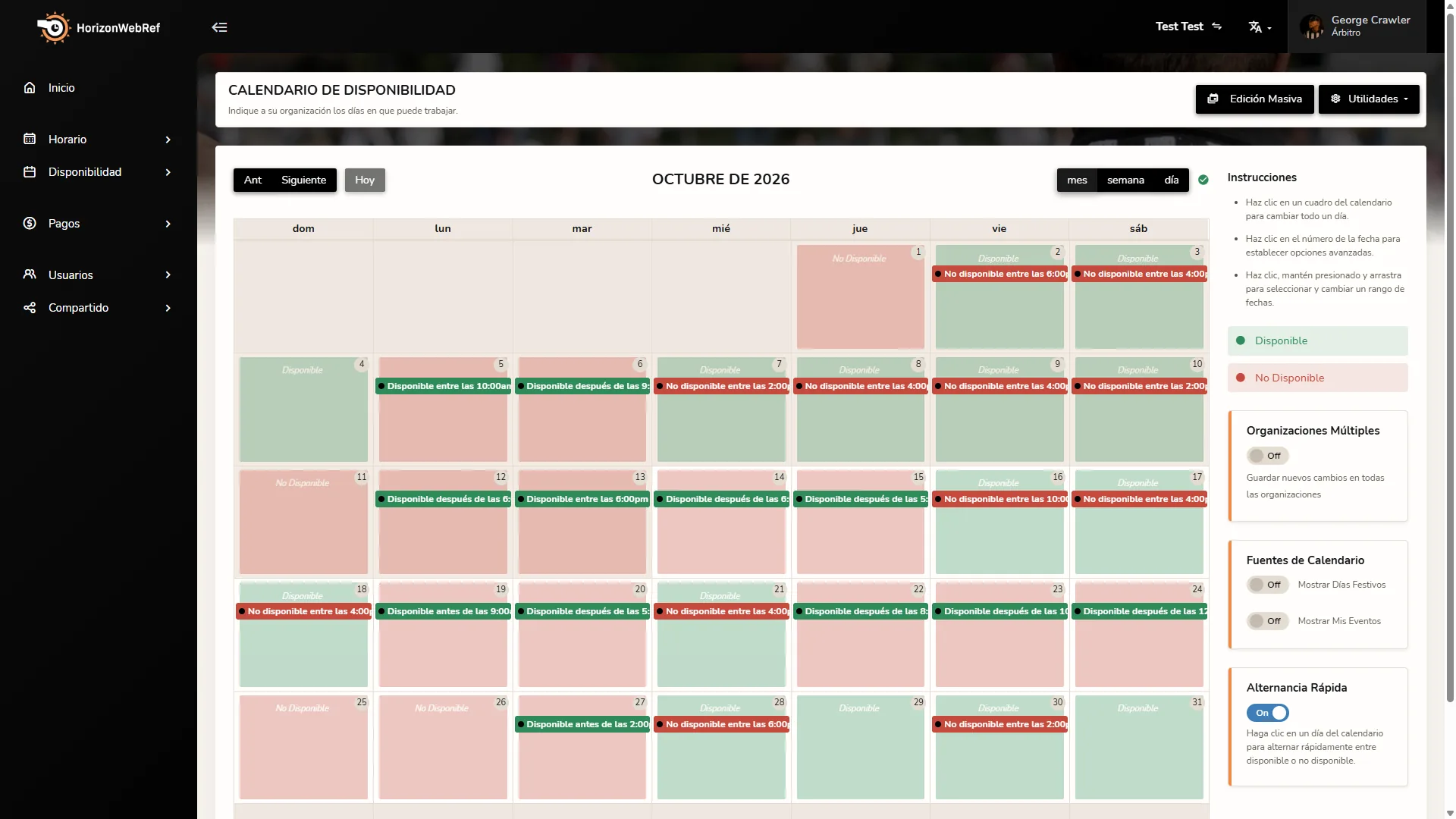Collapse the sidebar with the arrow icon
Screen dimensions: 1456x819
(219, 27)
